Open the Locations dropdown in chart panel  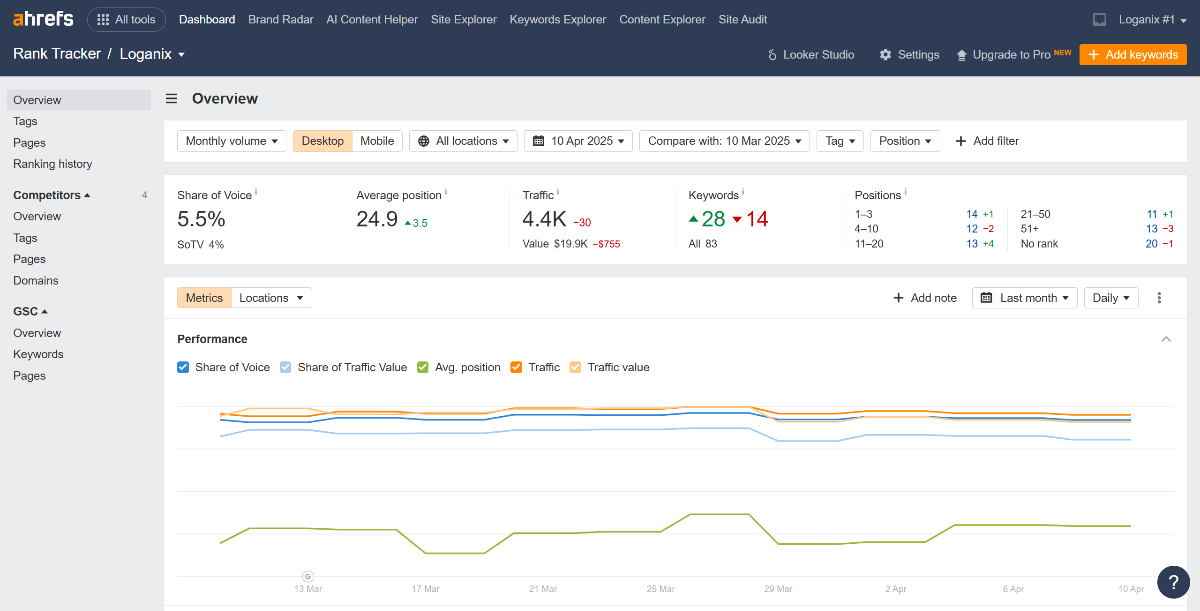(x=271, y=298)
